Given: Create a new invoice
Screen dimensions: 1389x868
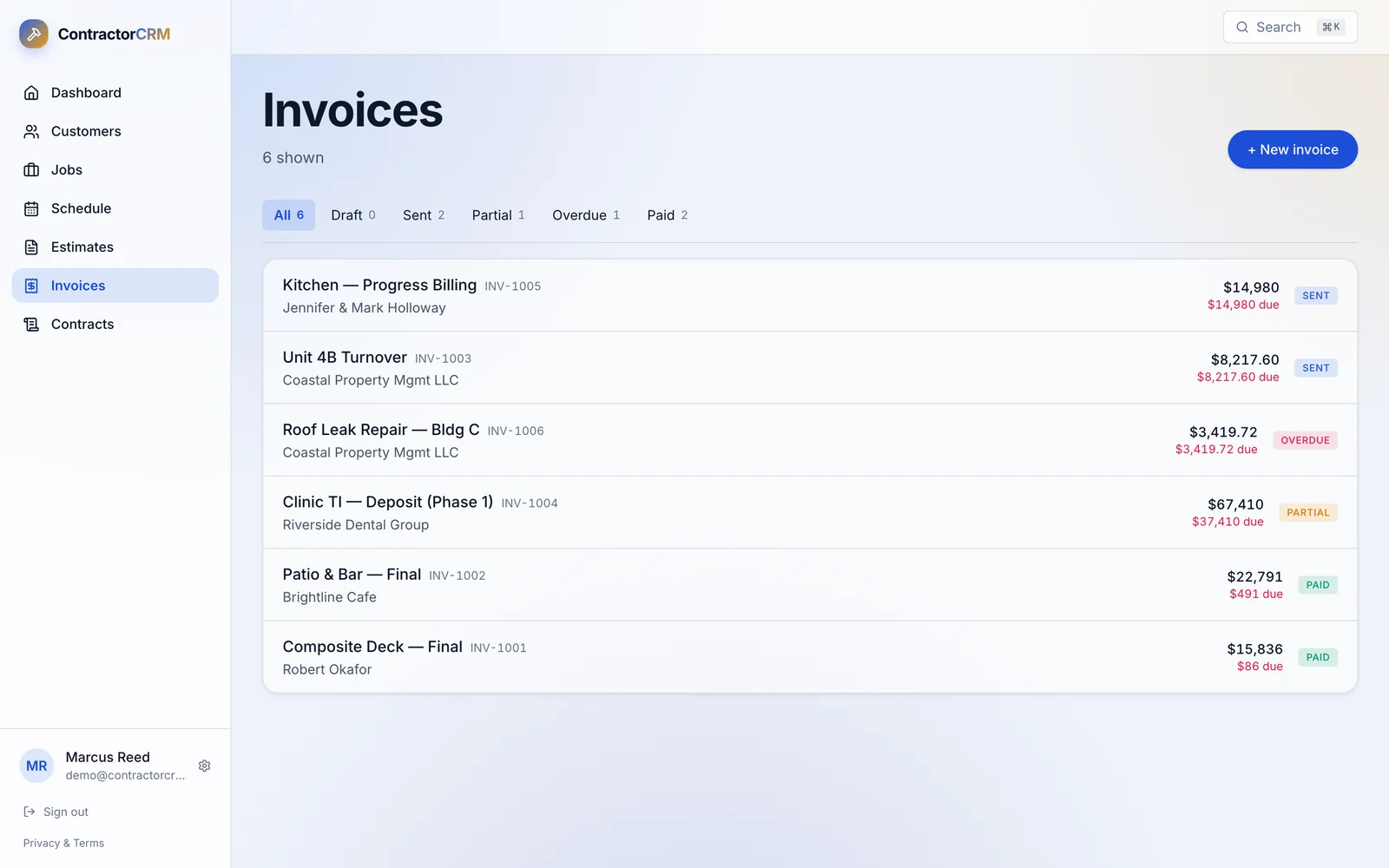Looking at the screenshot, I should 1293,149.
